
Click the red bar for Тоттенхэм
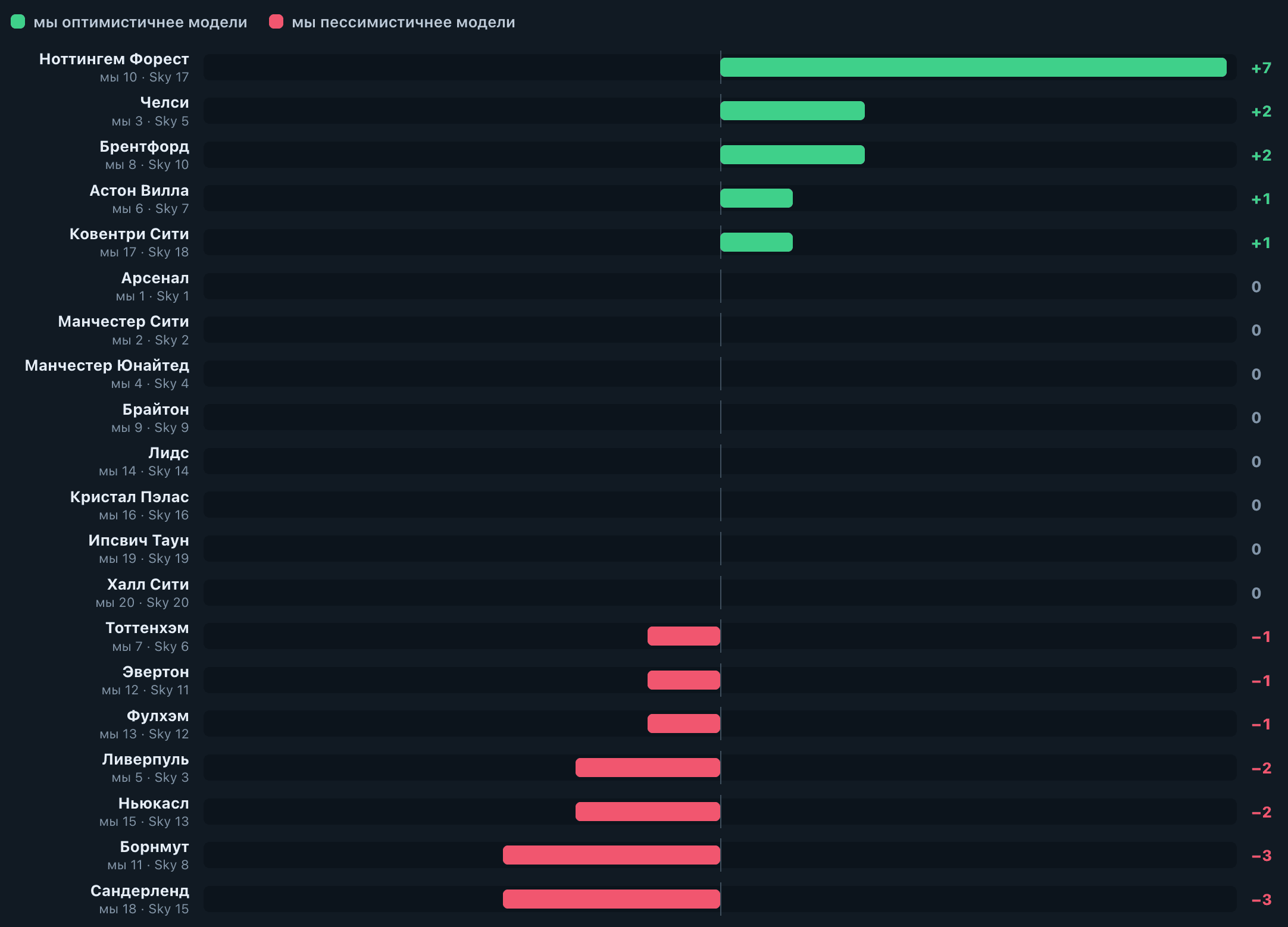684,636
